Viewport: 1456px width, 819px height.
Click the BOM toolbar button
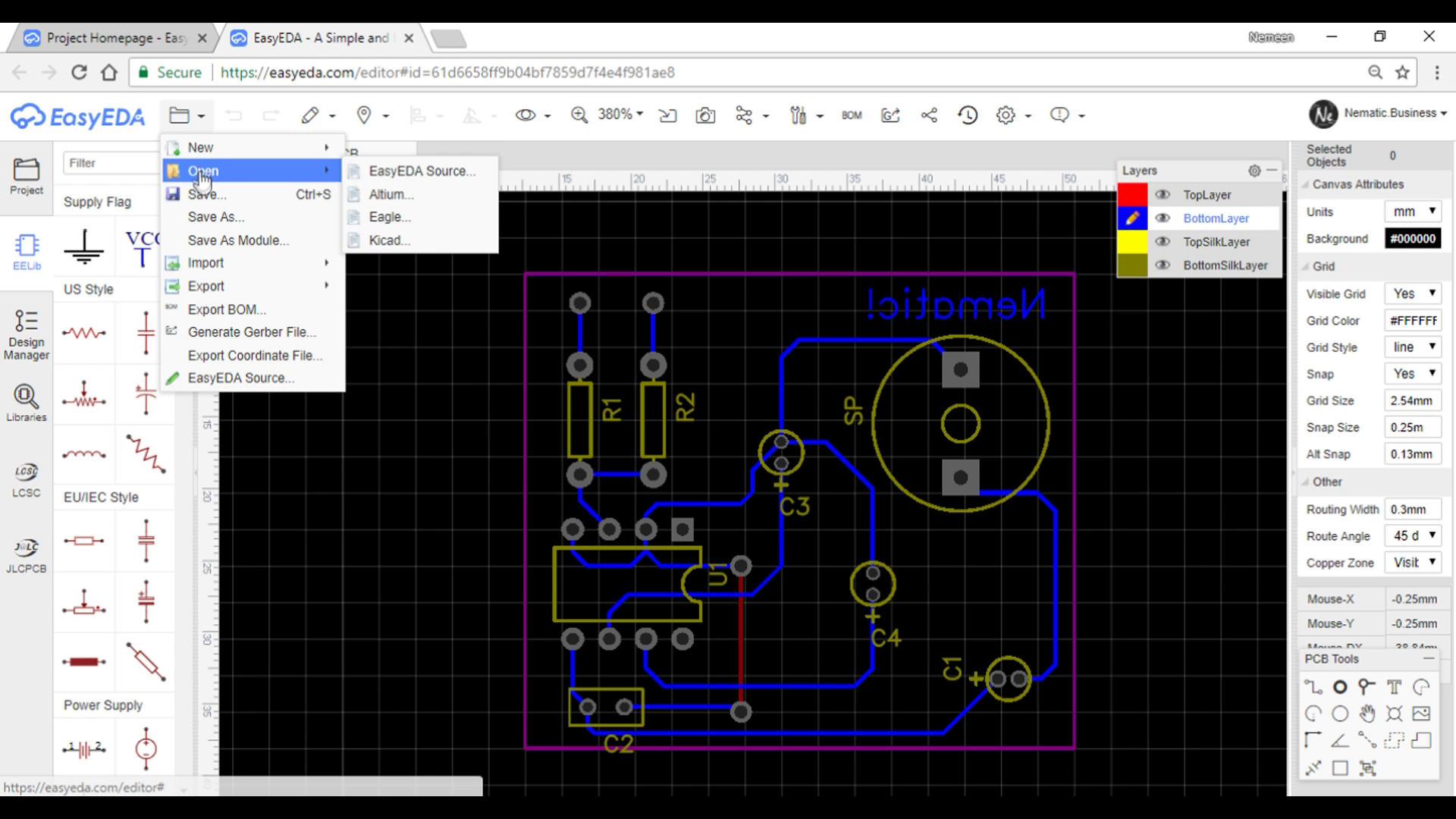coord(852,115)
